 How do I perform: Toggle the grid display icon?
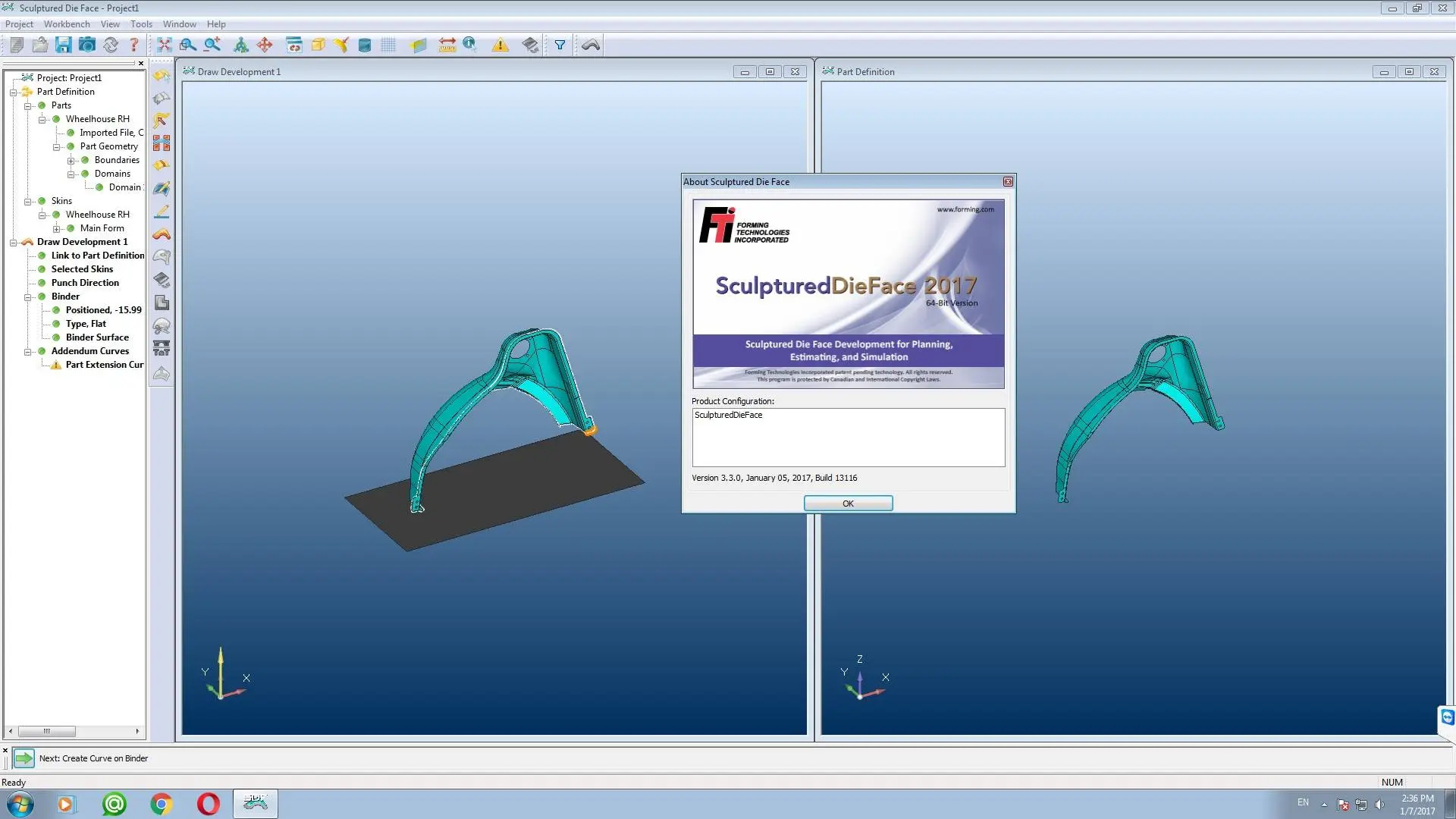[x=388, y=45]
